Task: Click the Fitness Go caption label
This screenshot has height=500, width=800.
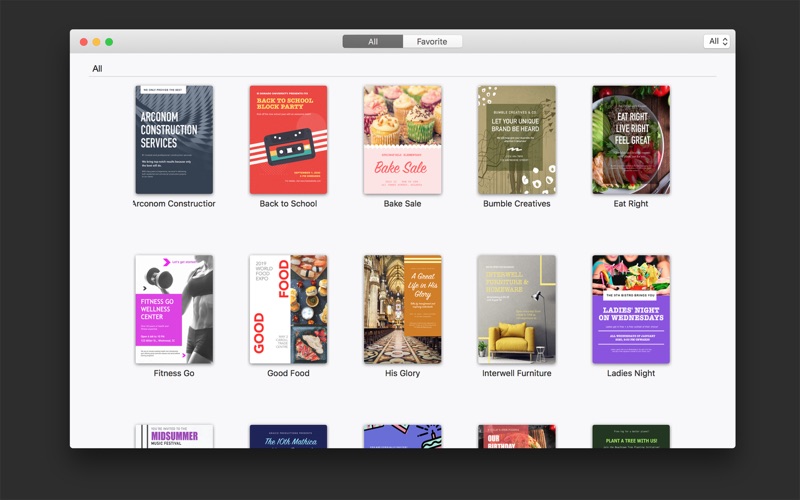Action: click(x=174, y=373)
